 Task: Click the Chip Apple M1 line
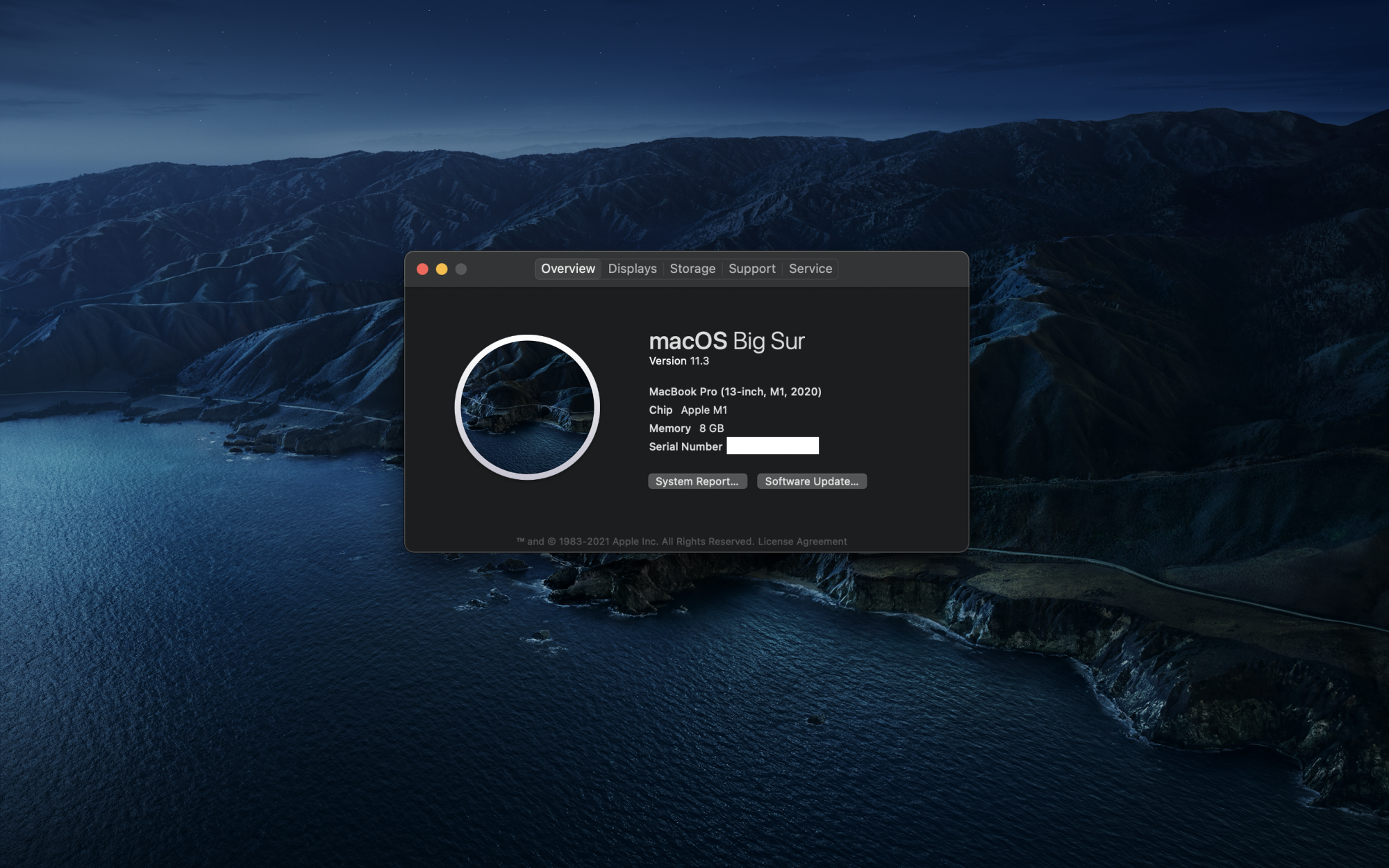(688, 410)
